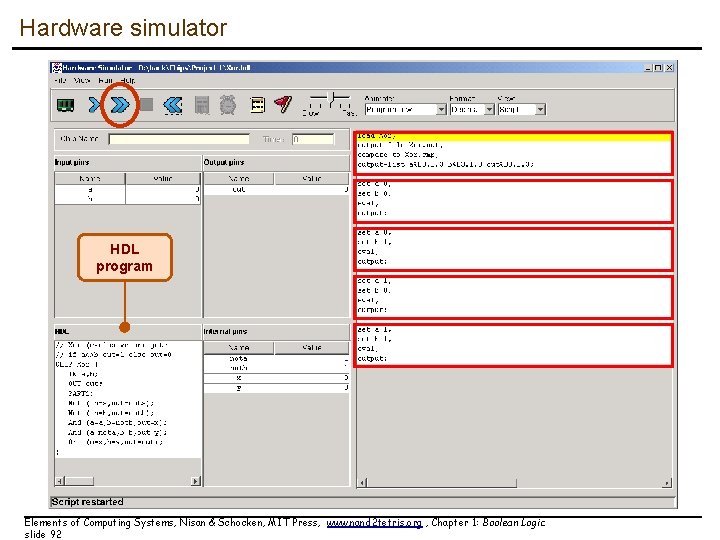Close the Hardware Simulator window
720x540 pixels.
(669, 68)
